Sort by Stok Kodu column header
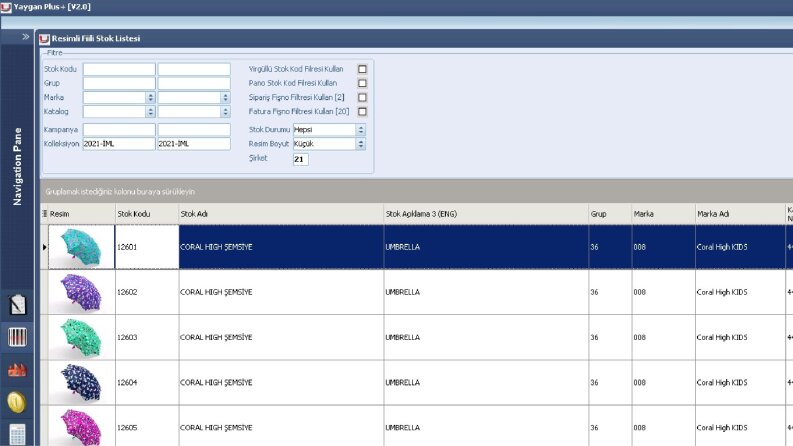Viewport: 793px width, 446px height. tap(147, 214)
